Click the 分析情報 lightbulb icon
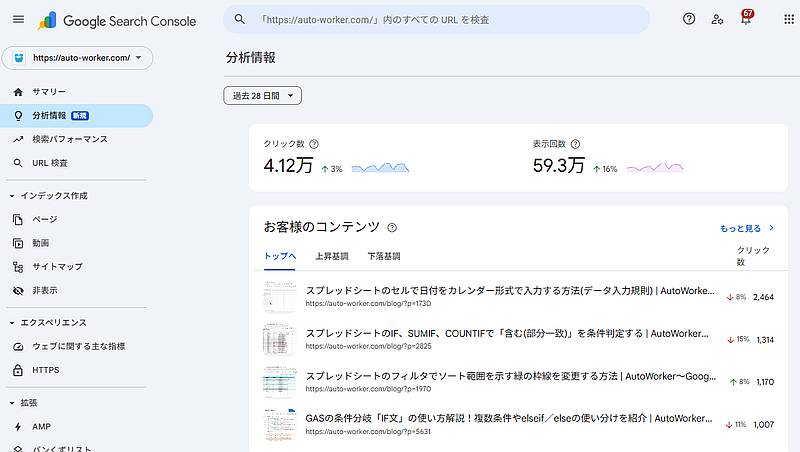This screenshot has height=452, width=800. point(18,116)
